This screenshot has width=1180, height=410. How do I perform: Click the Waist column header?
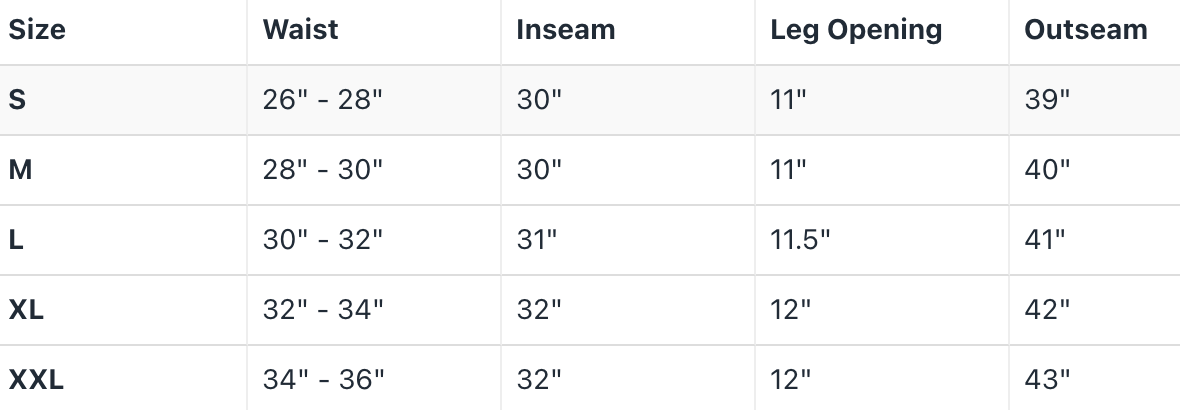click(x=300, y=30)
